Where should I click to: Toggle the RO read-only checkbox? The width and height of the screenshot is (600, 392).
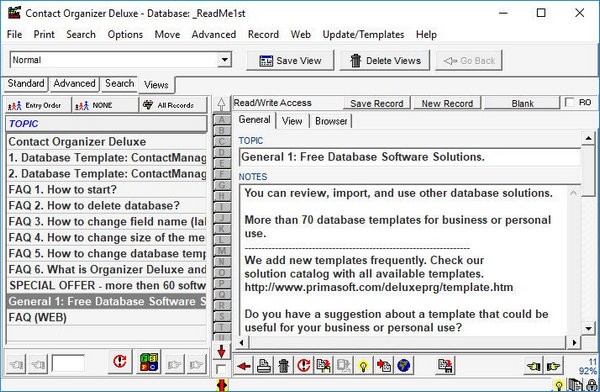[570, 103]
